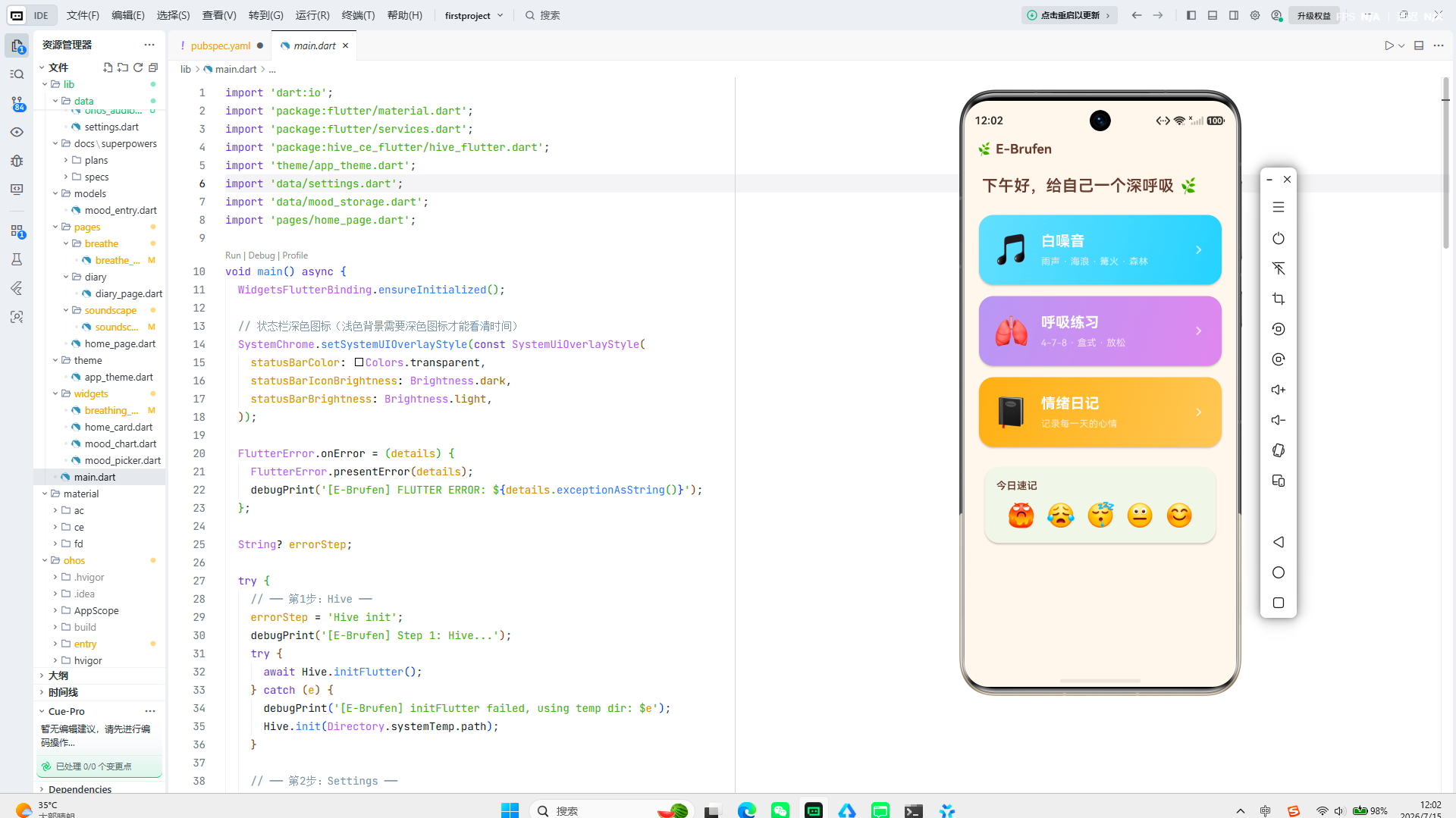Navigate back with the left arrow

[x=1136, y=15]
